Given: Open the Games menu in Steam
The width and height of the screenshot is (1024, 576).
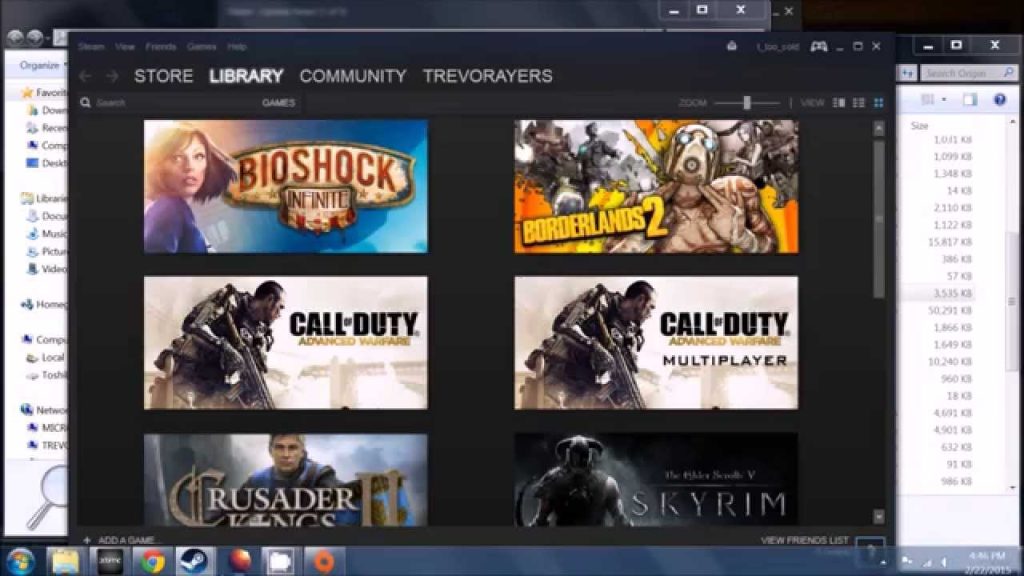Looking at the screenshot, I should pyautogui.click(x=201, y=46).
